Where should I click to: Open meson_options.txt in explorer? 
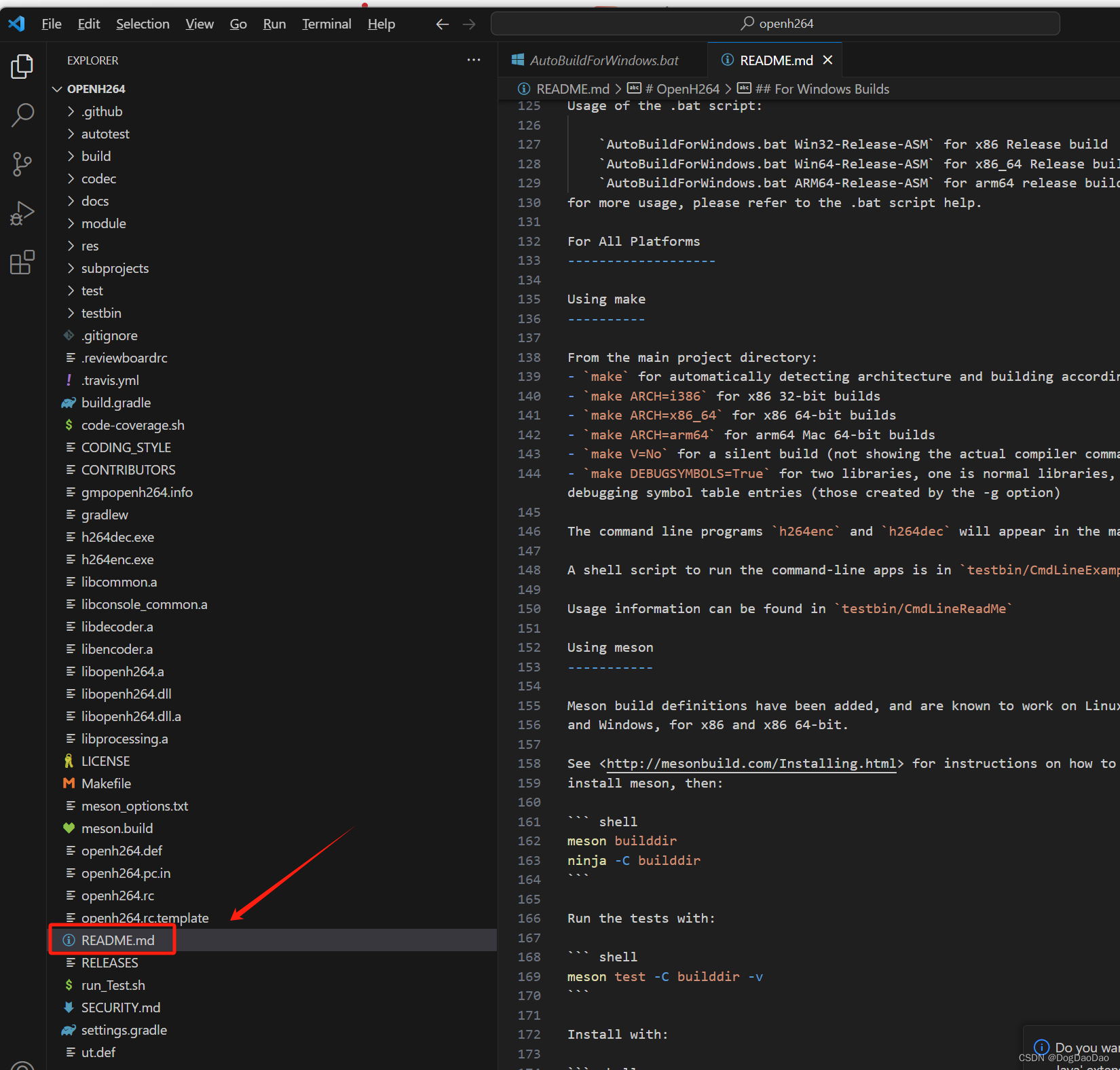click(x=134, y=806)
